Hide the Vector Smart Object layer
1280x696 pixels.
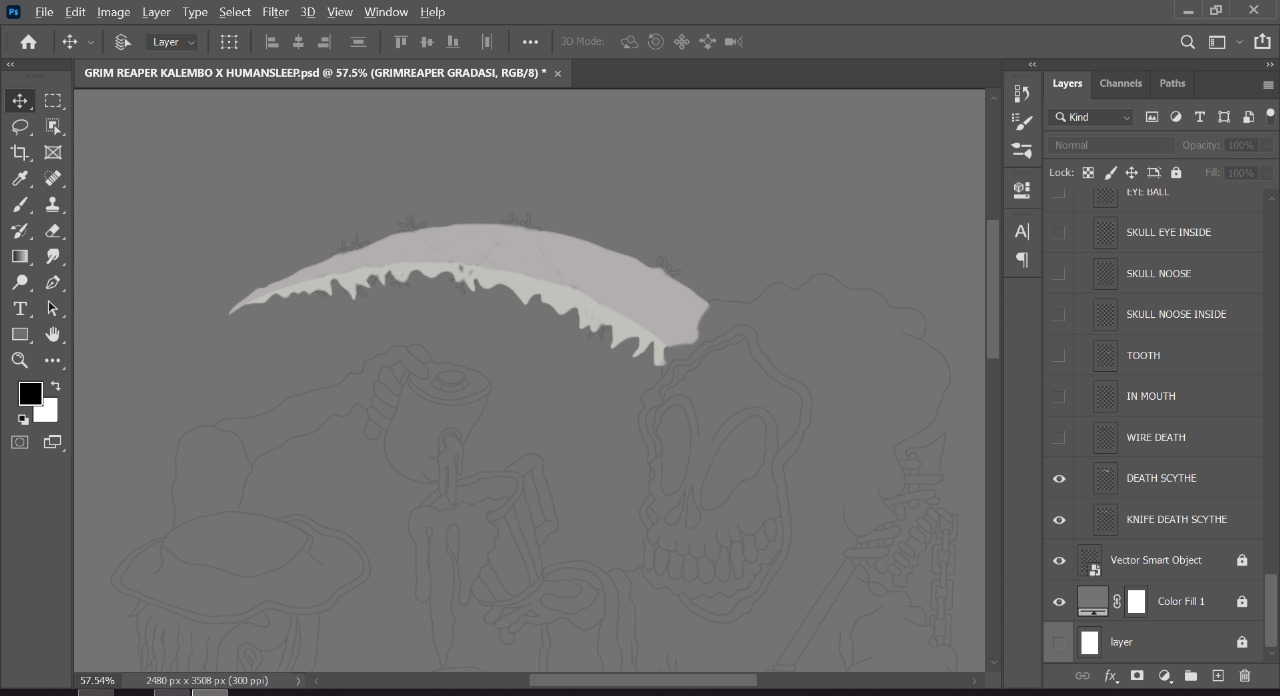tap(1059, 560)
